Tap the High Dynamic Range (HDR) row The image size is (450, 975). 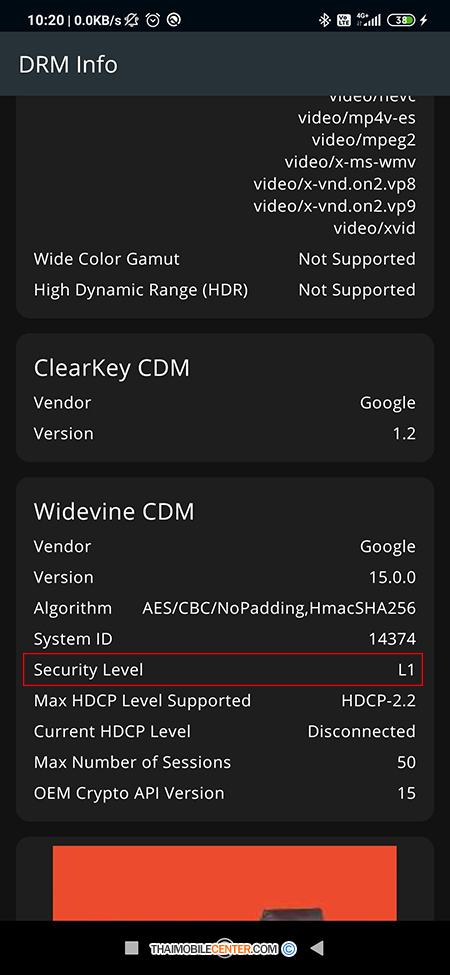[x=224, y=290]
